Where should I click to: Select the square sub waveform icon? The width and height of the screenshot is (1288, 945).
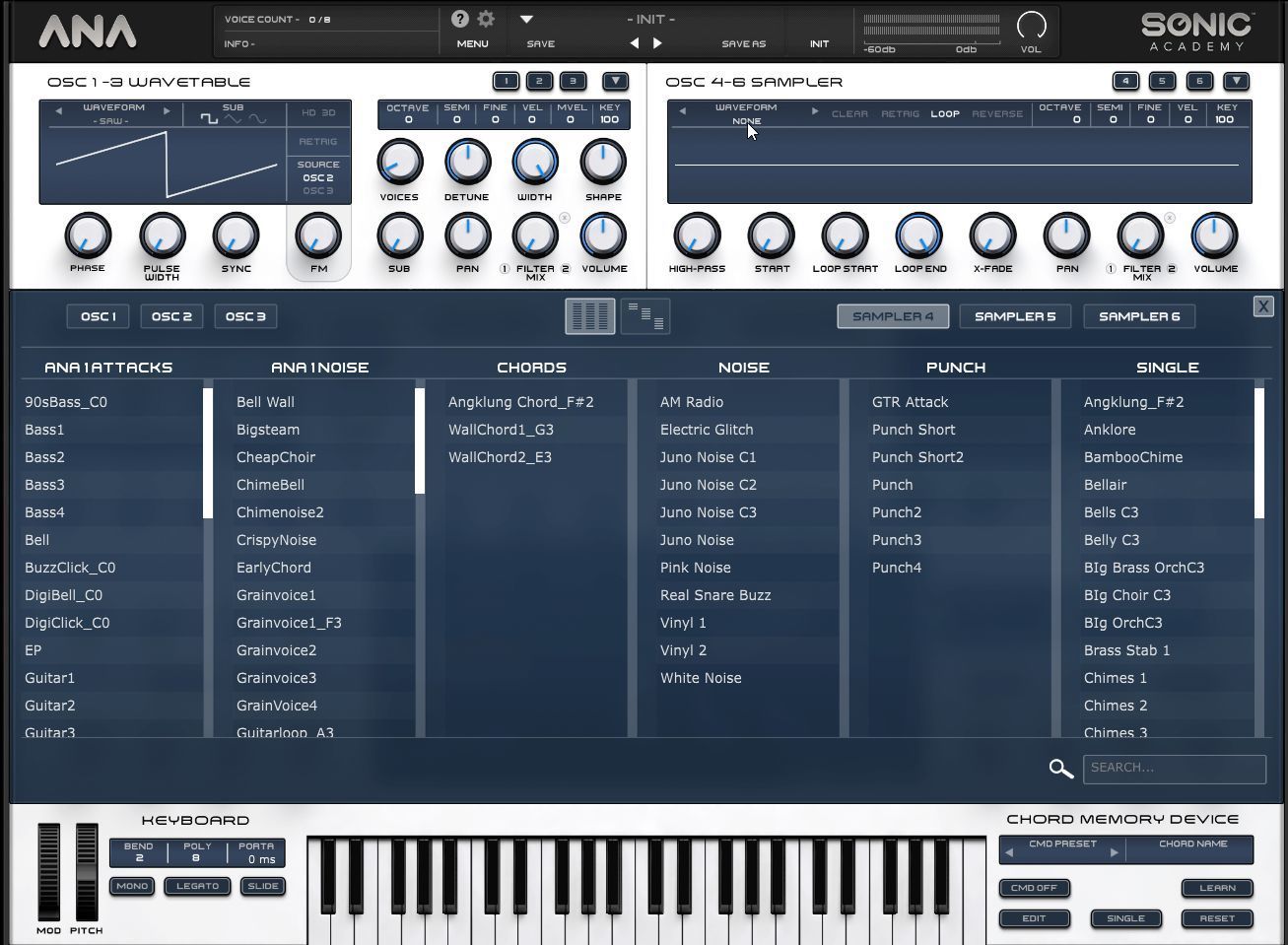click(x=209, y=119)
